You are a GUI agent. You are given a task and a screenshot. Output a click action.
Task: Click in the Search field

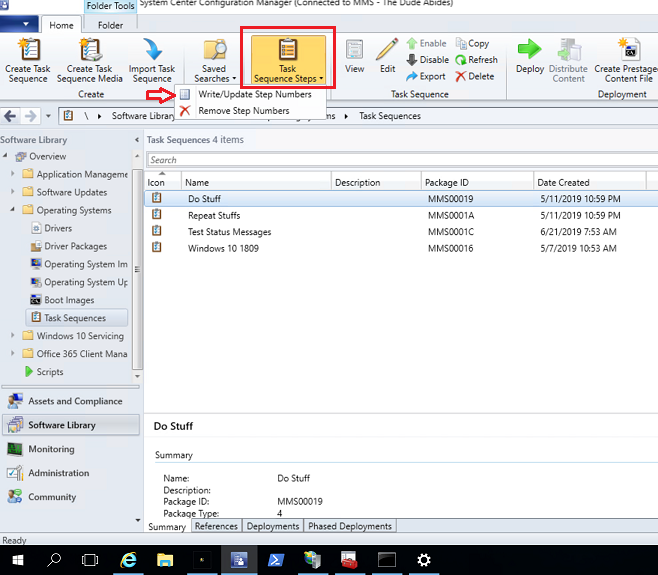click(402, 160)
